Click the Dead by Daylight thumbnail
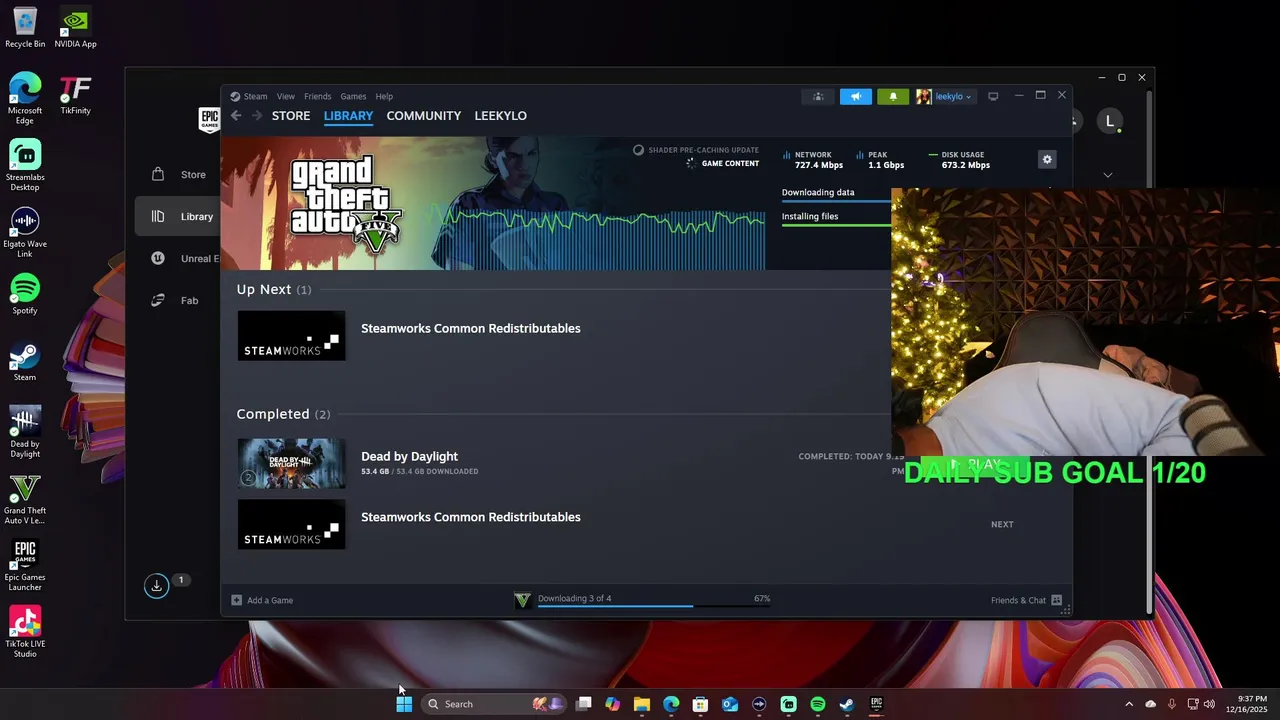The width and height of the screenshot is (1280, 720). (291, 463)
